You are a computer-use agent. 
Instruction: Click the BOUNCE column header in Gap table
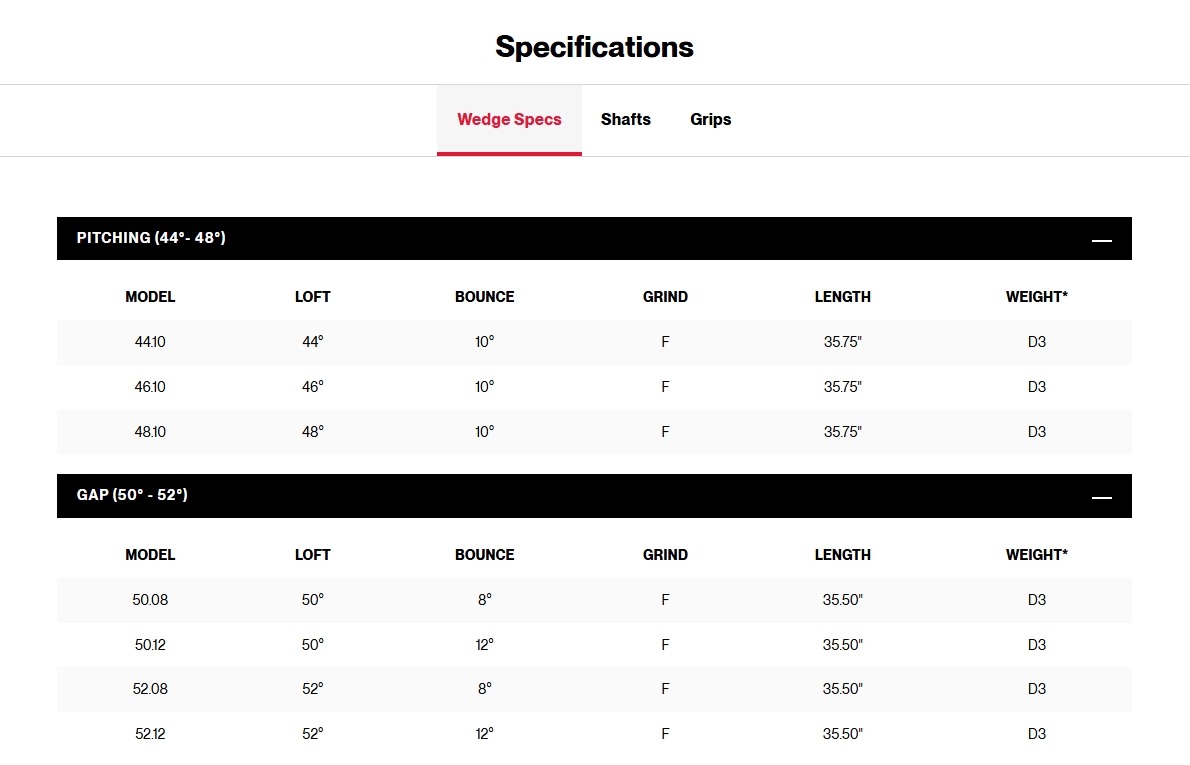484,555
